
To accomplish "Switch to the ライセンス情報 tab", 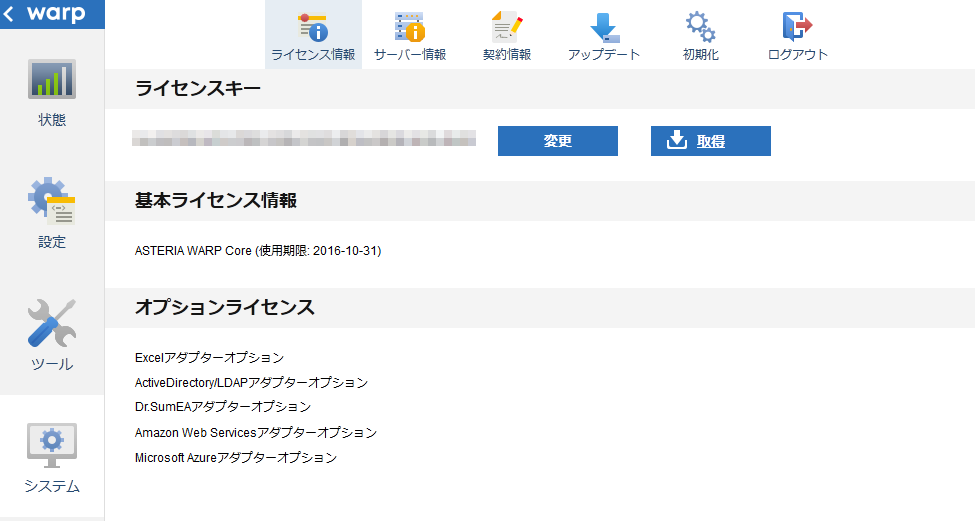I will 313,34.
